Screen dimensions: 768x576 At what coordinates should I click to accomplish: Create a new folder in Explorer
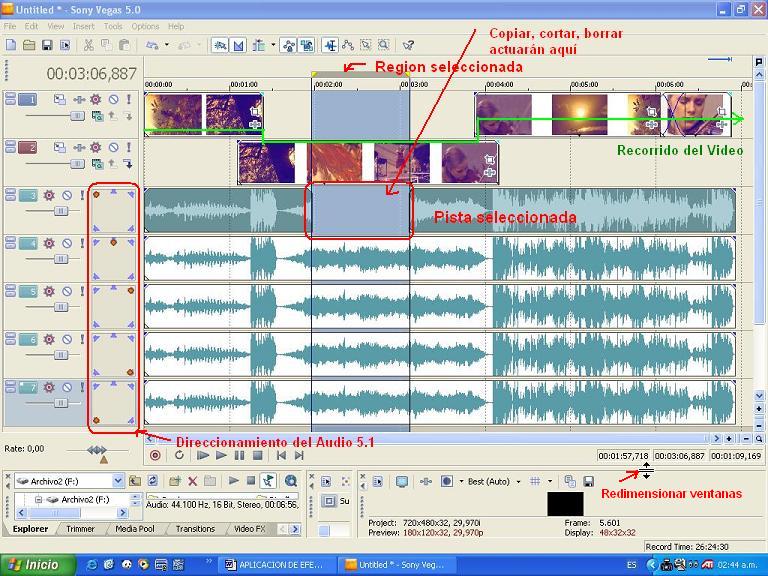point(175,481)
